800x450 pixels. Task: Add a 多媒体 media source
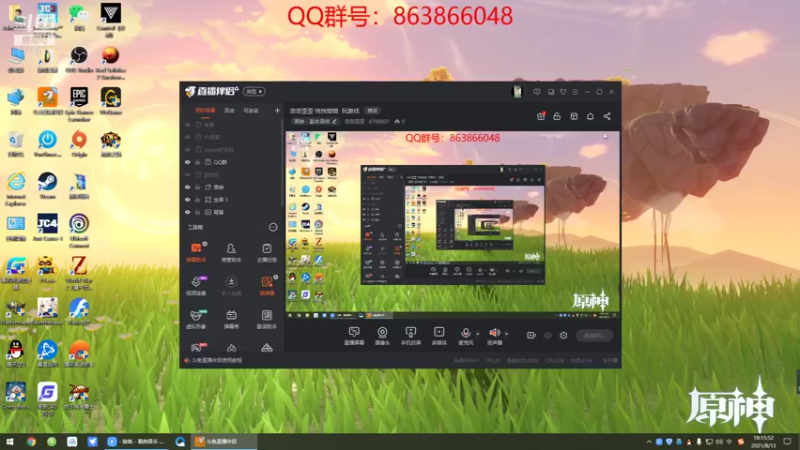click(439, 336)
